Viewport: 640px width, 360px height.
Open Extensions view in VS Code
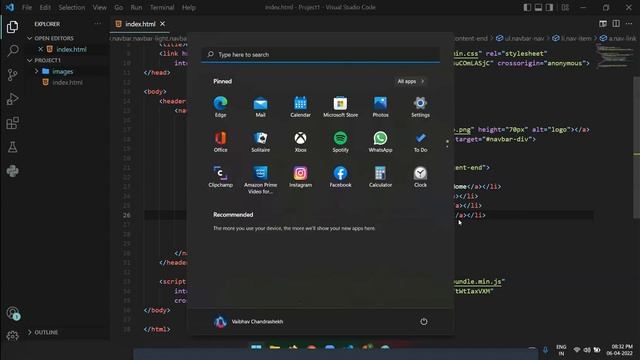pyautogui.click(x=13, y=123)
